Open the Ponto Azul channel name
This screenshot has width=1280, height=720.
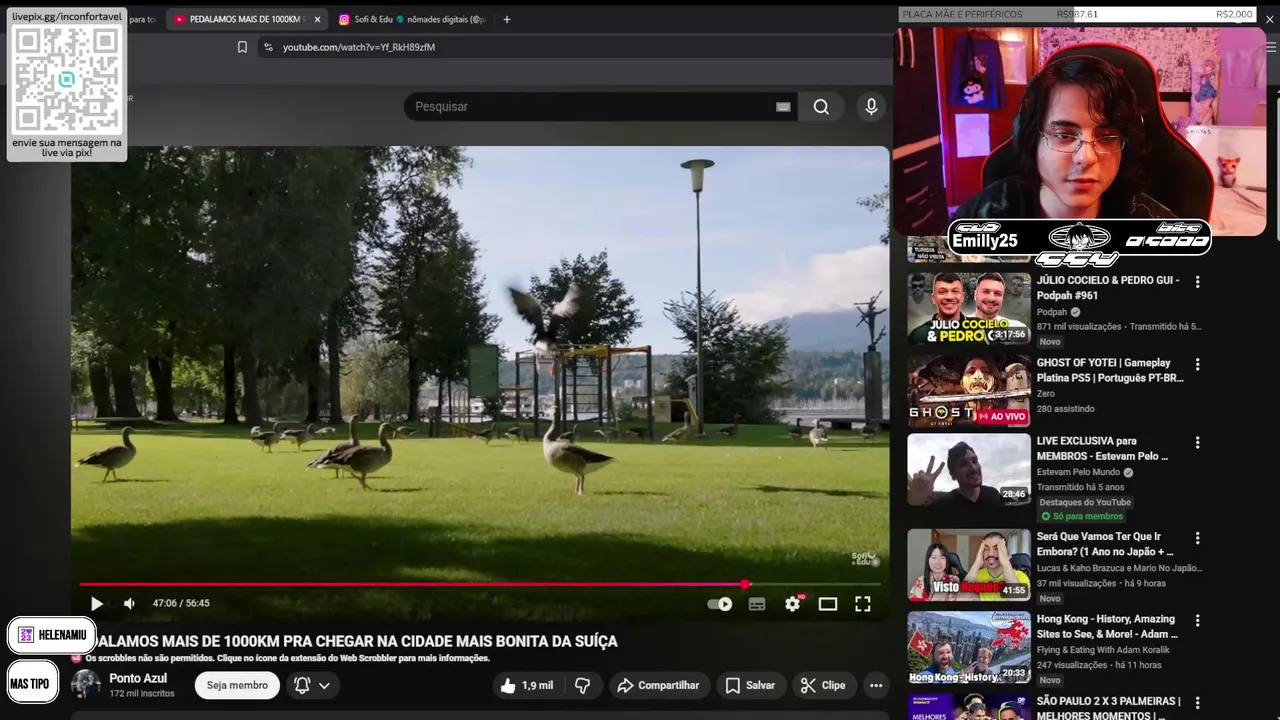pyautogui.click(x=138, y=678)
